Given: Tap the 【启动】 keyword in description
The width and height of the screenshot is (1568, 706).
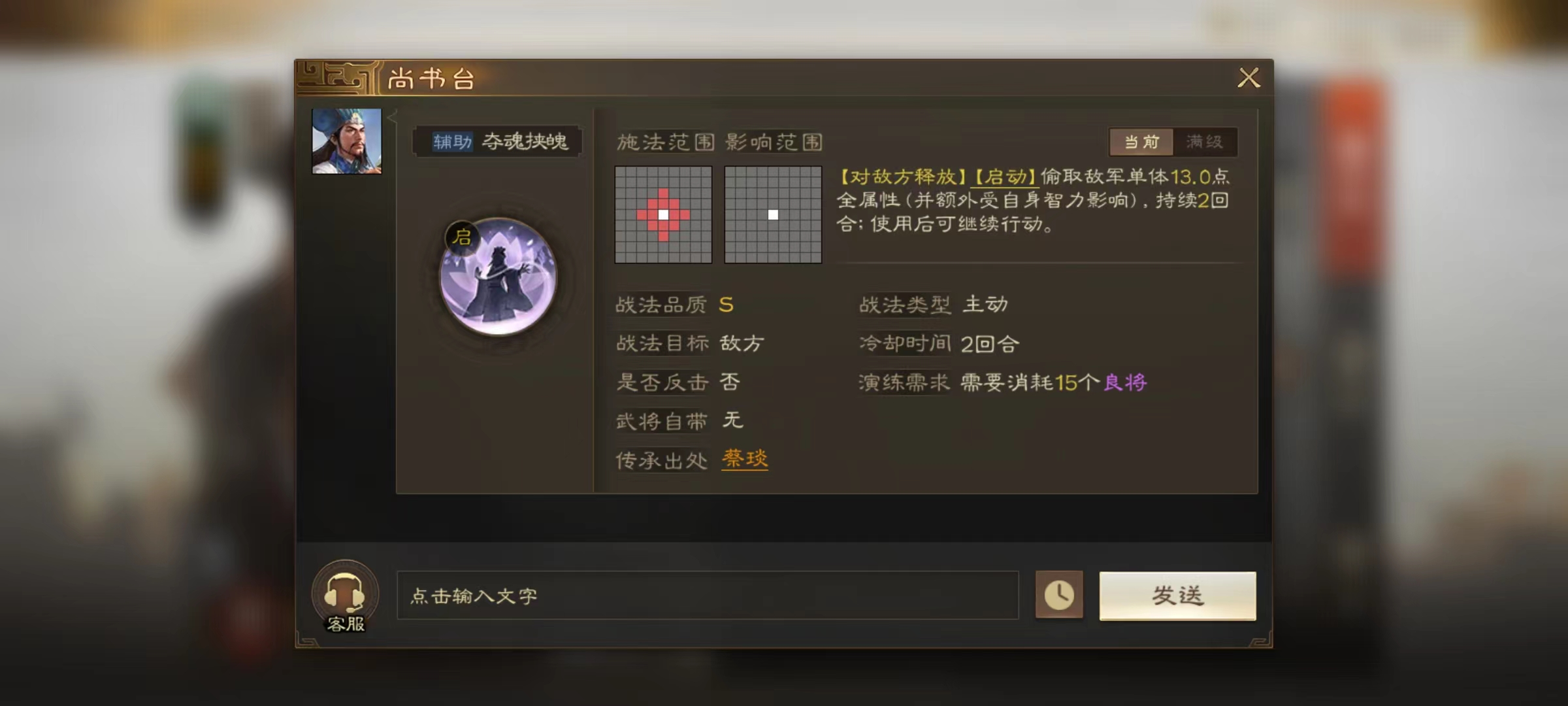Looking at the screenshot, I should tap(1005, 177).
